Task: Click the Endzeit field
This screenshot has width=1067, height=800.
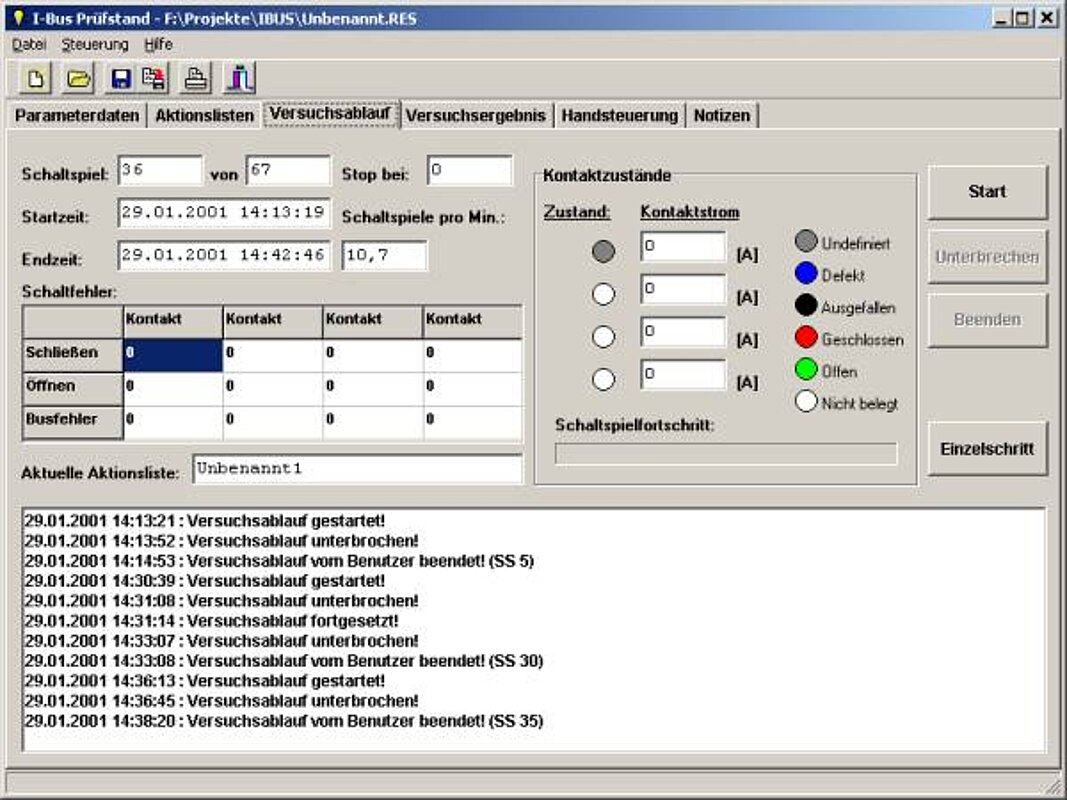Action: (x=224, y=256)
